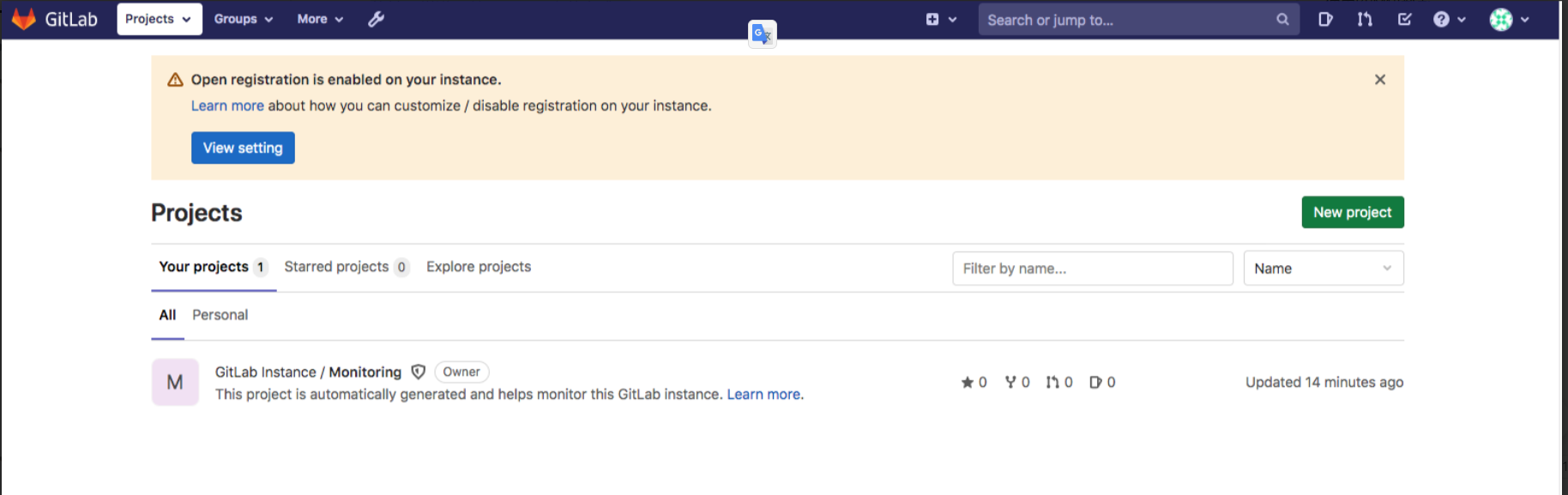Click the forks count icon
Viewport: 1568px width, 495px height.
point(1010,383)
